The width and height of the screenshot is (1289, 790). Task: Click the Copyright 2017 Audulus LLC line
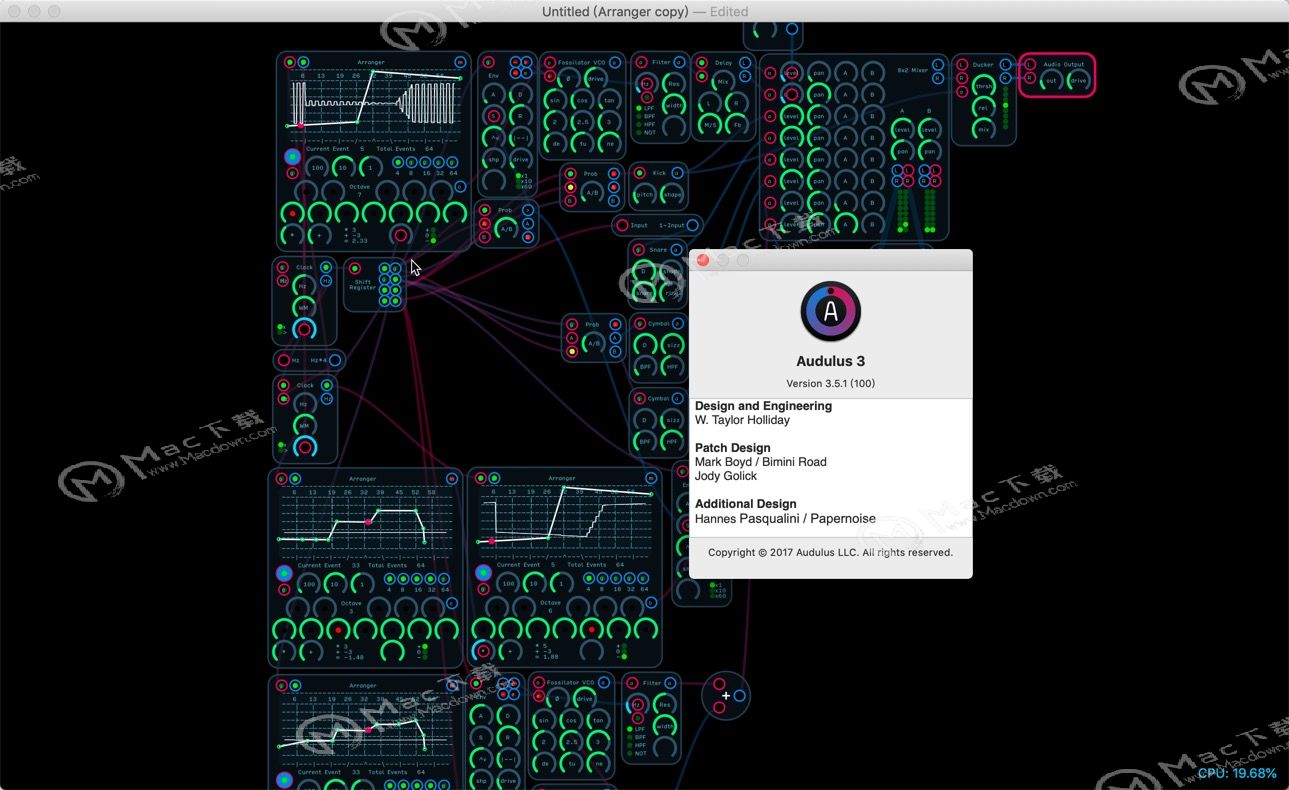pyautogui.click(x=830, y=552)
